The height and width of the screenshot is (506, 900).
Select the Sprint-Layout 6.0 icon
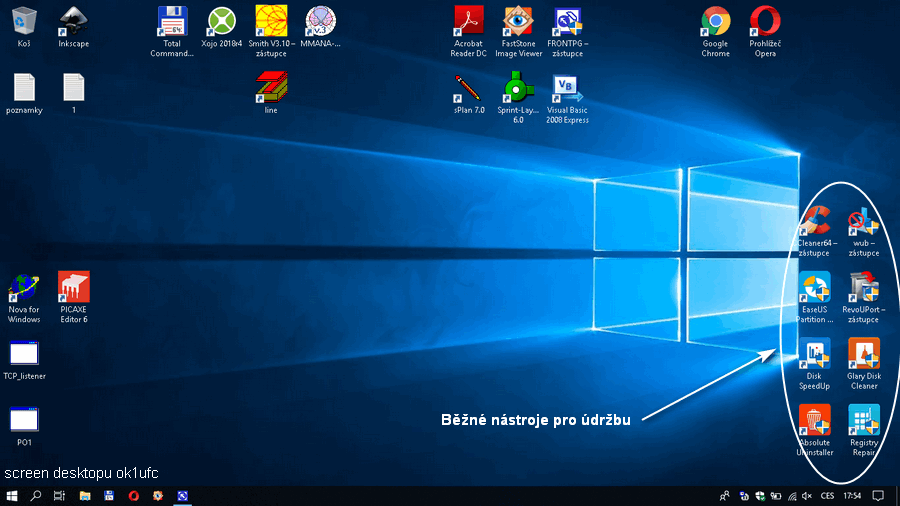click(517, 88)
